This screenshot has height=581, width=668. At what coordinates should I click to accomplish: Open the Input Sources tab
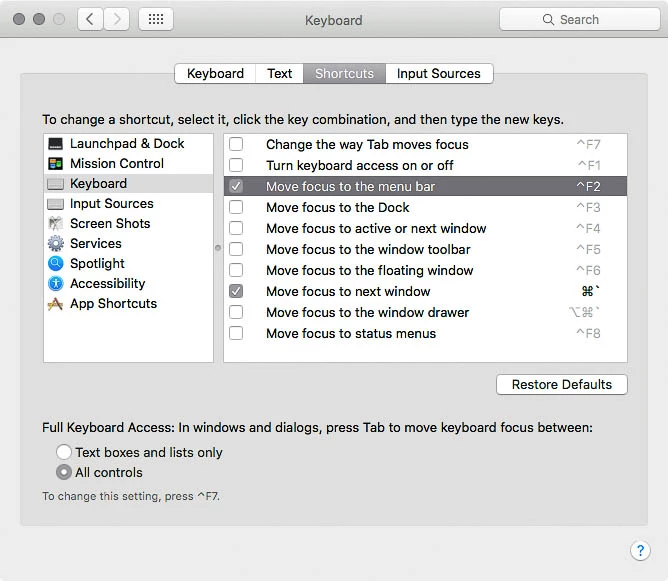[x=439, y=74]
